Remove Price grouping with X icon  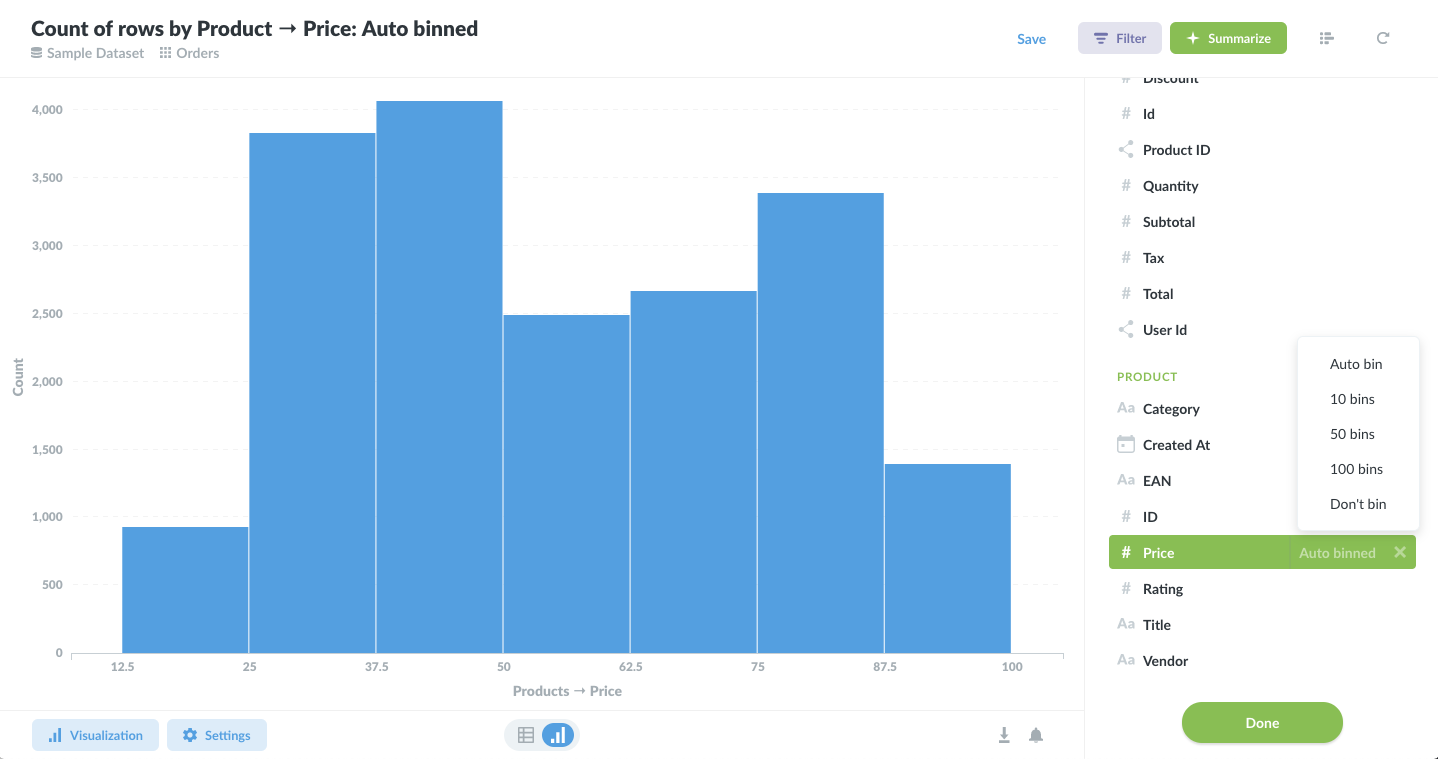(x=1400, y=552)
